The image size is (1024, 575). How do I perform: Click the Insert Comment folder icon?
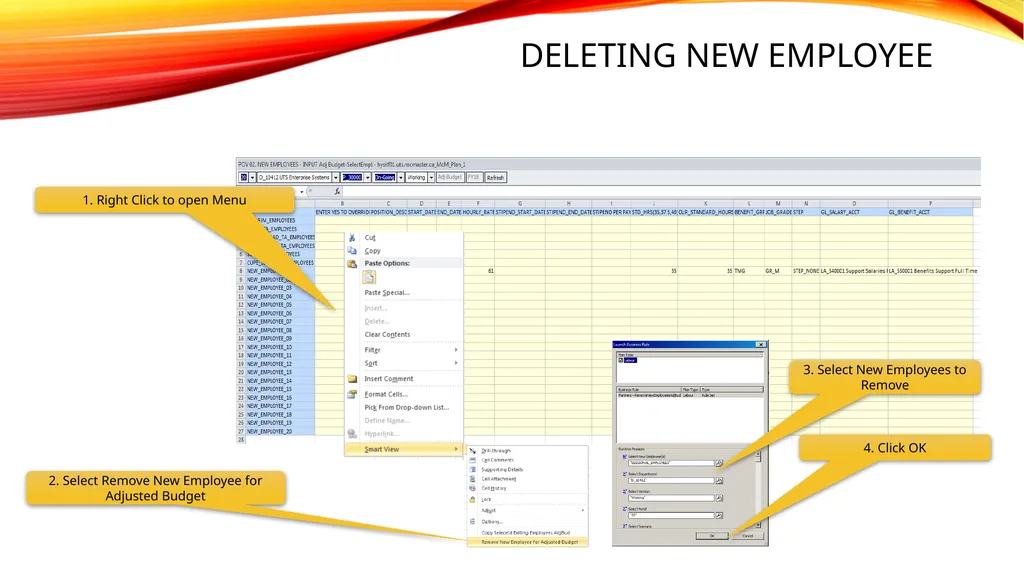point(352,379)
